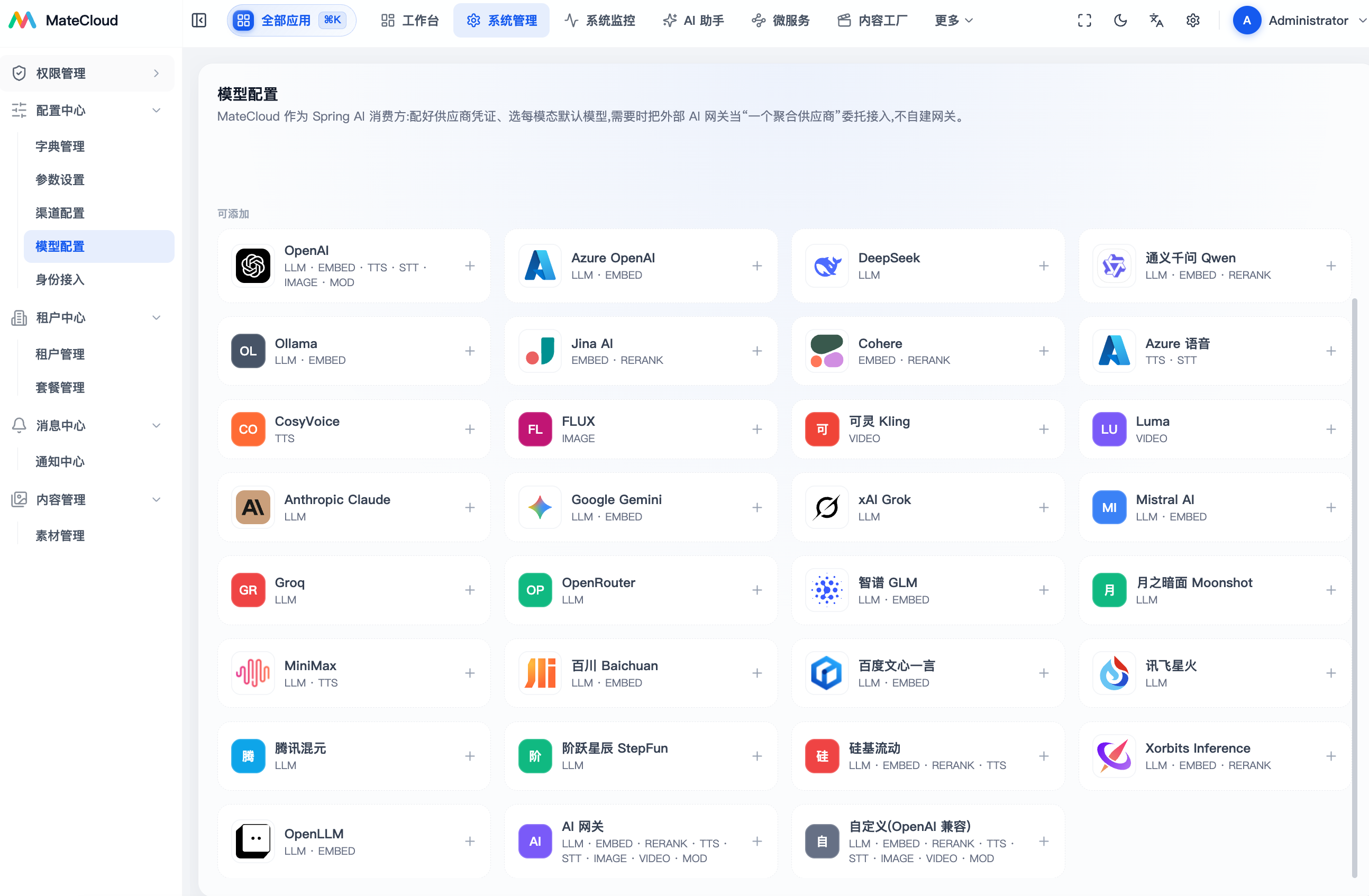
Task: Open 素材管理 in the sidebar
Action: point(99,535)
